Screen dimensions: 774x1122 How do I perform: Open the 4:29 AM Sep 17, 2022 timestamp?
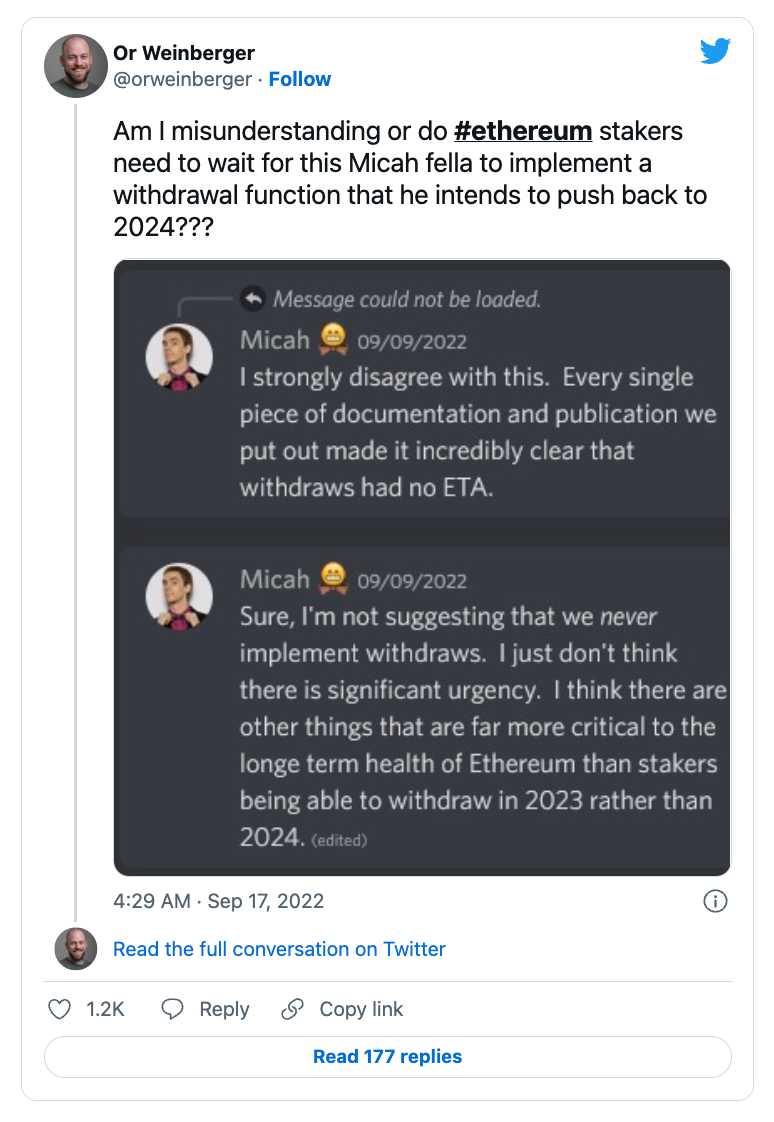[x=219, y=901]
